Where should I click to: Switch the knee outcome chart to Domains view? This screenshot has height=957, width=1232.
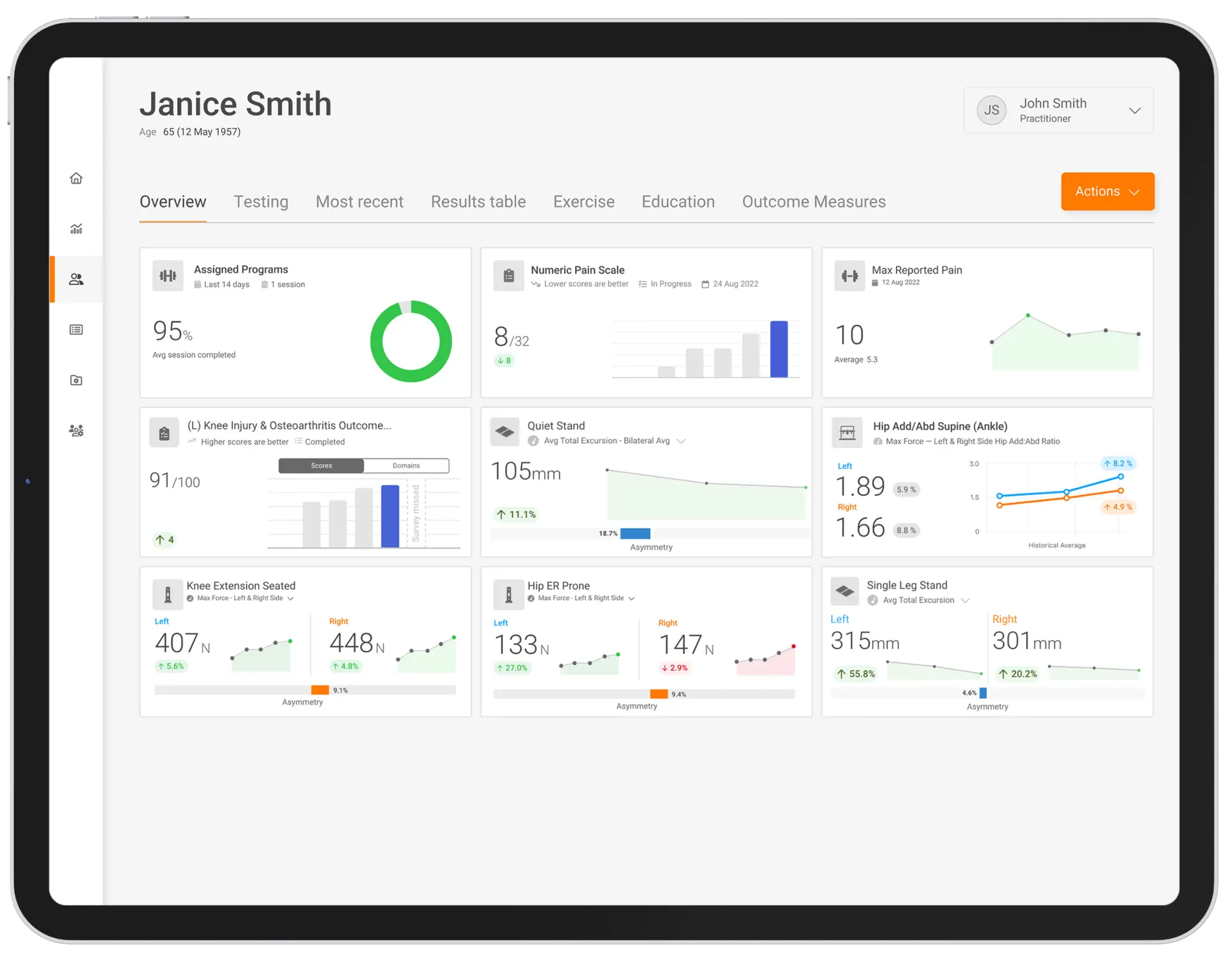(x=406, y=465)
